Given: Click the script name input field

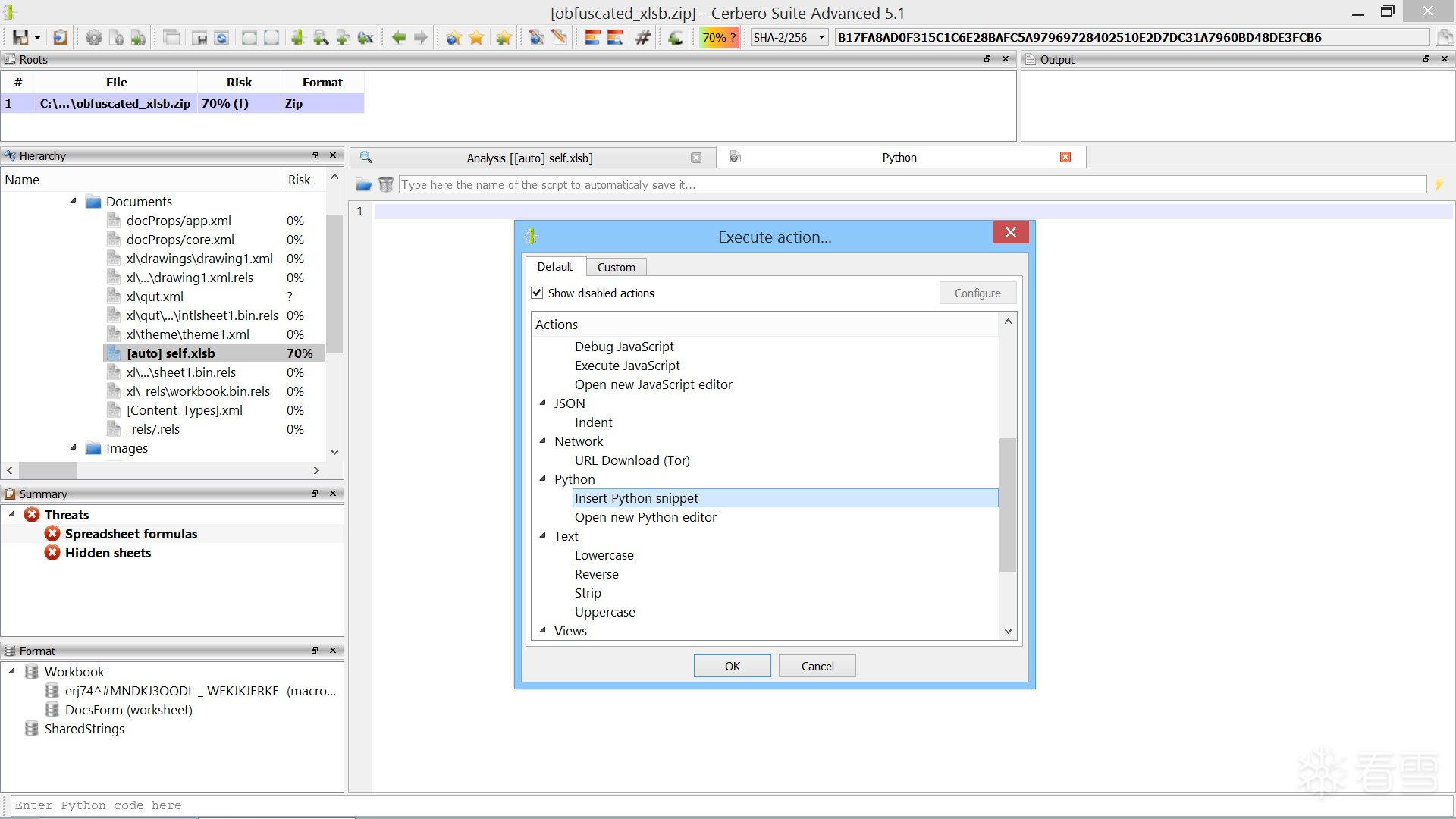Looking at the screenshot, I should click(910, 184).
